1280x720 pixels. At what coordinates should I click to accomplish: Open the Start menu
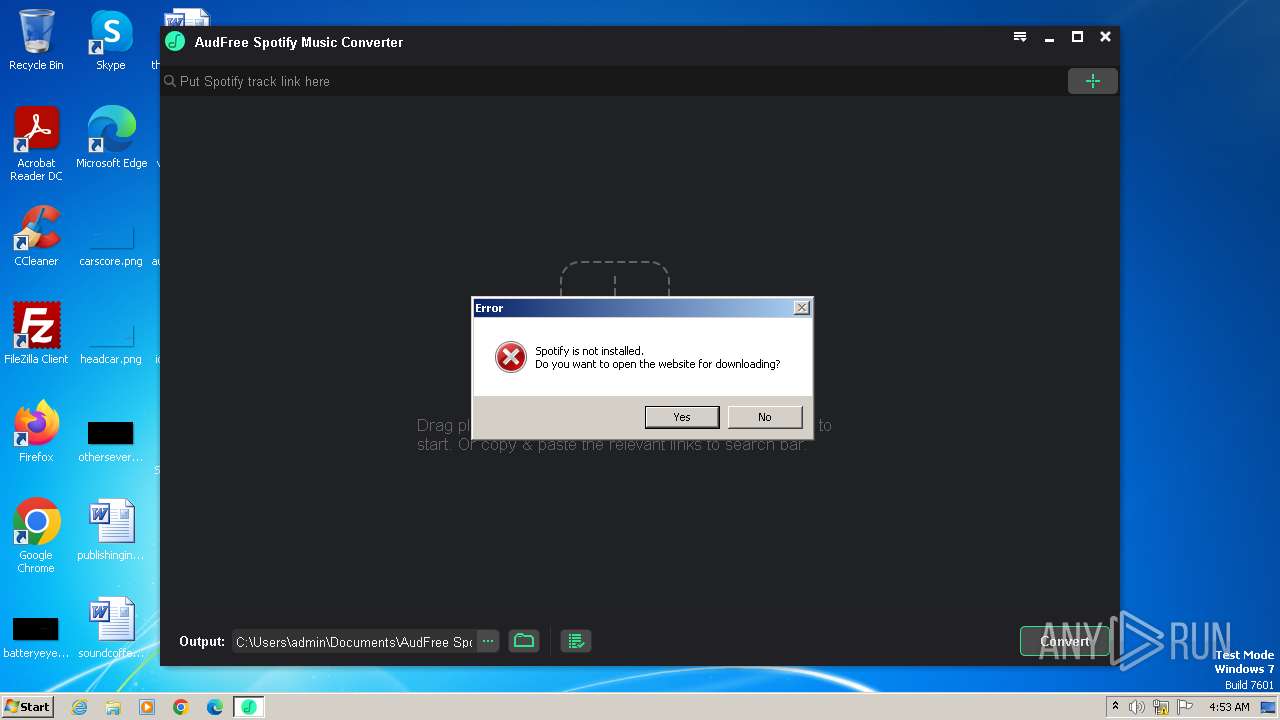(x=27, y=706)
